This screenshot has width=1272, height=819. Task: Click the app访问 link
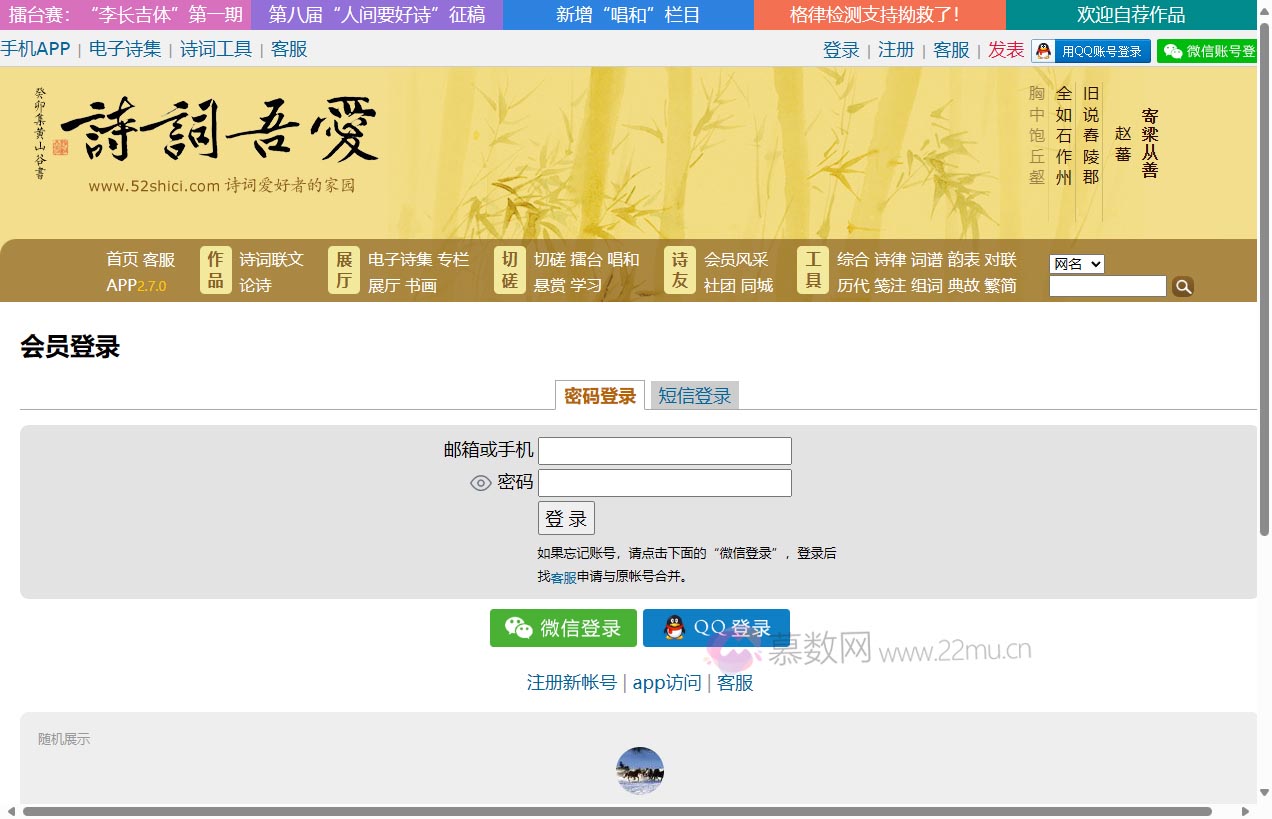[667, 682]
